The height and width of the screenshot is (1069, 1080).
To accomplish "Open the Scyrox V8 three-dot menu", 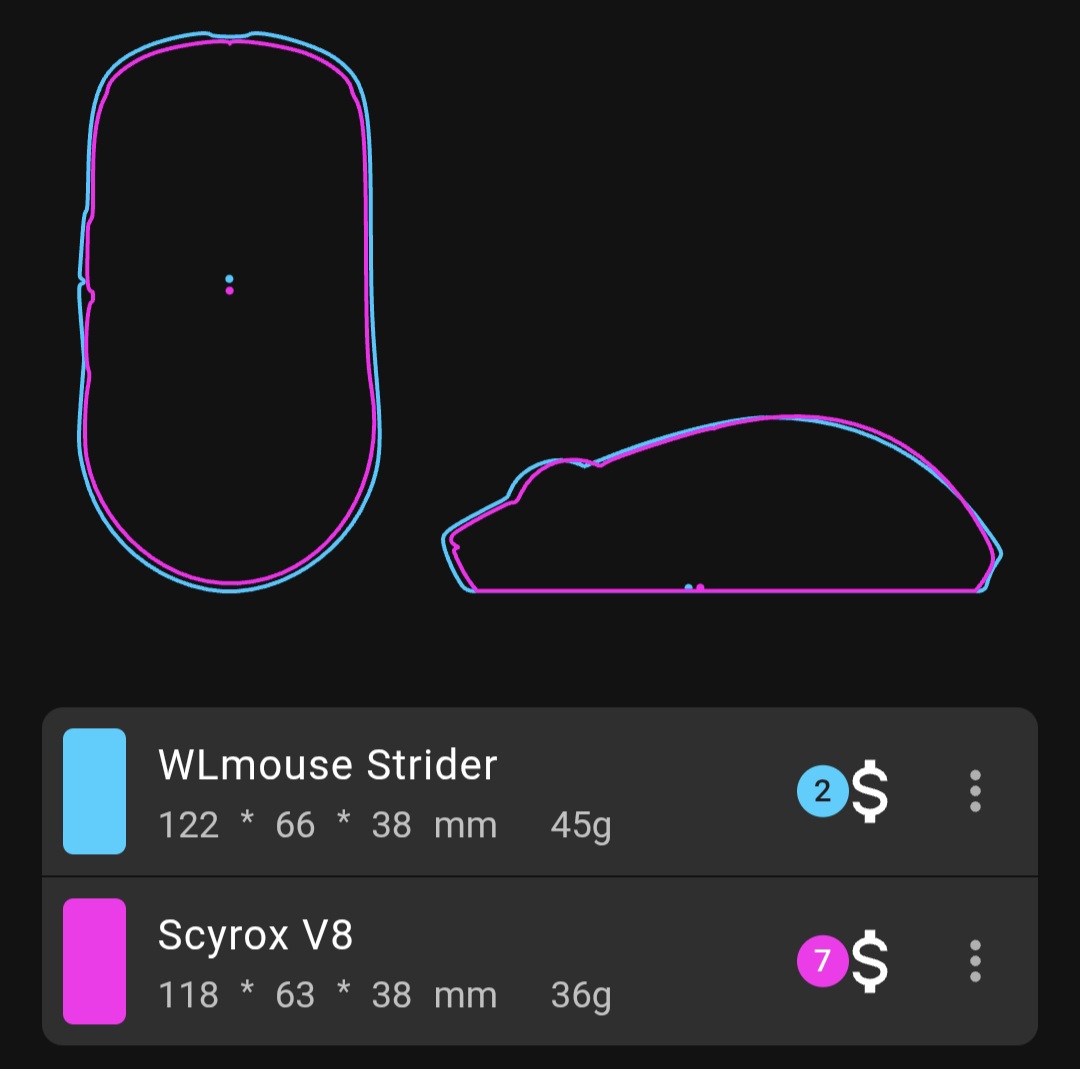I will (975, 961).
